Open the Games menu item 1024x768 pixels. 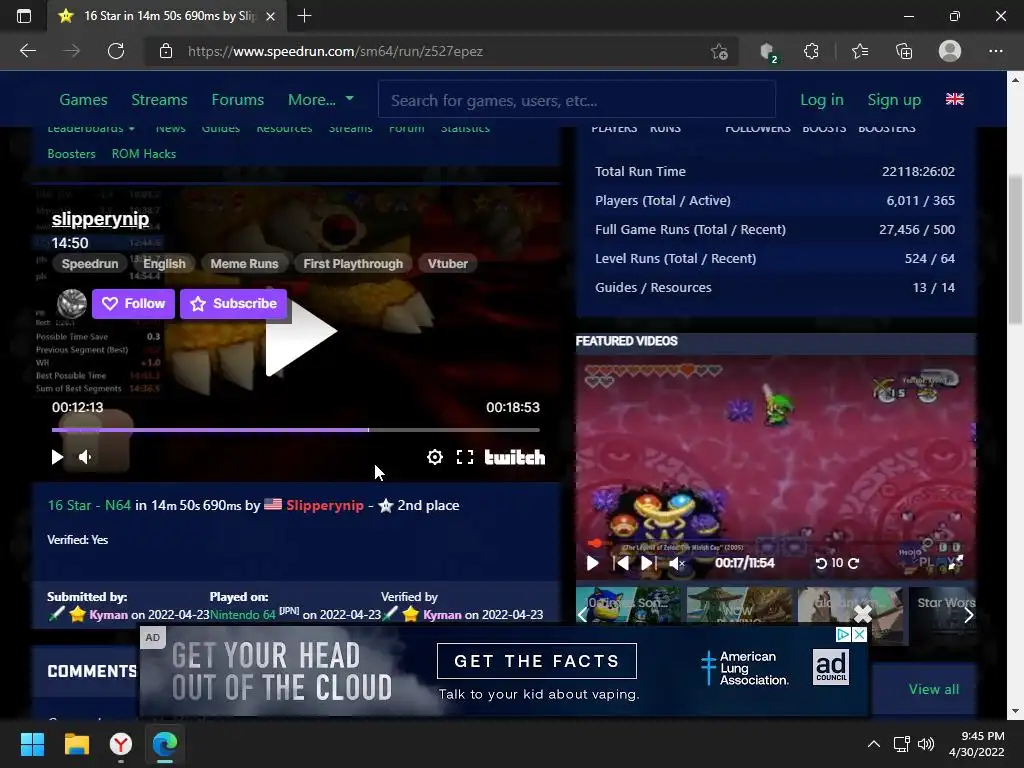84,100
